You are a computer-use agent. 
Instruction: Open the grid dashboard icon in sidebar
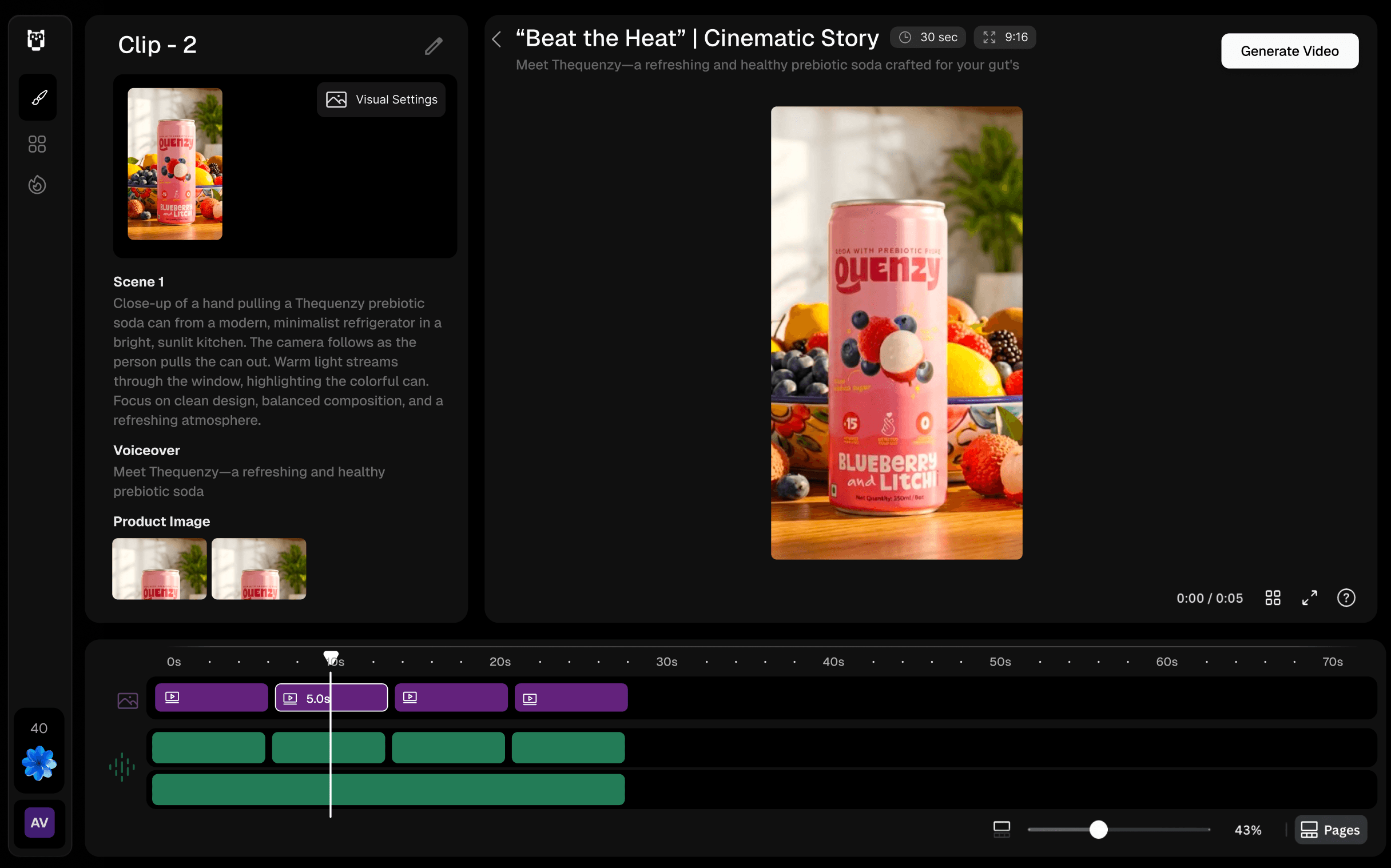coord(37,144)
